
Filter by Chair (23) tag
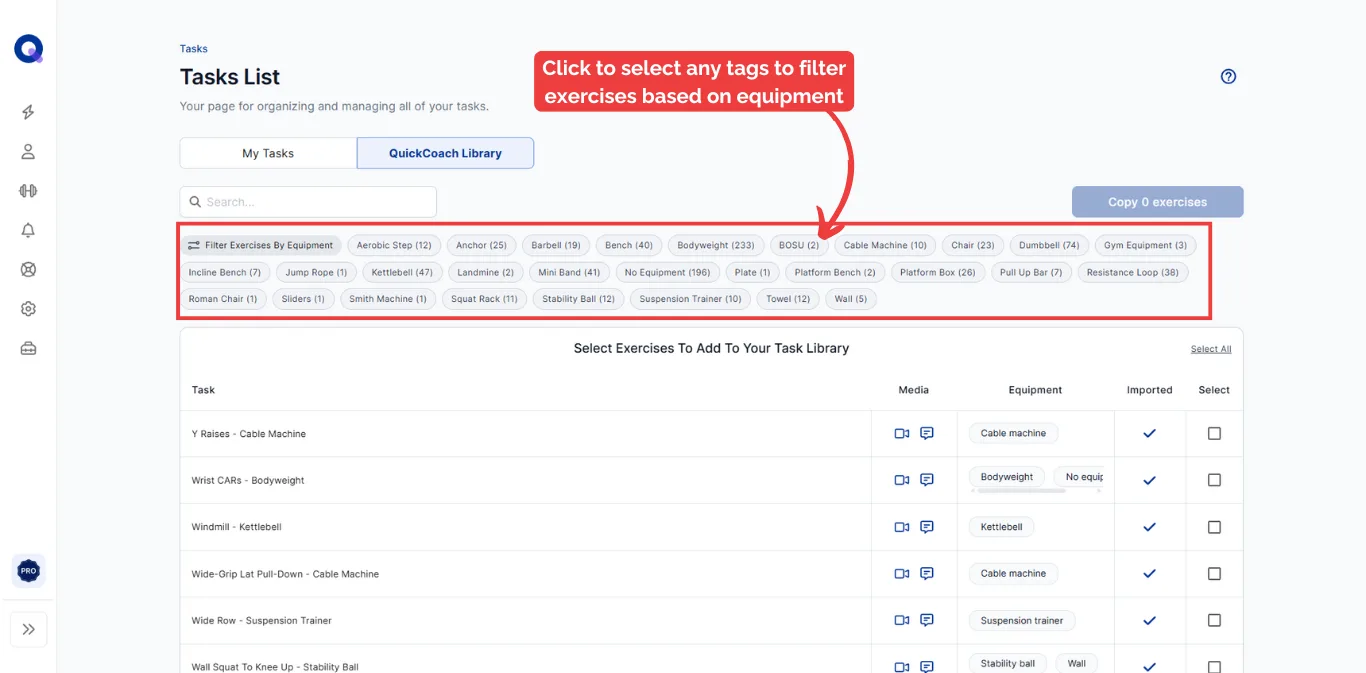tap(973, 245)
